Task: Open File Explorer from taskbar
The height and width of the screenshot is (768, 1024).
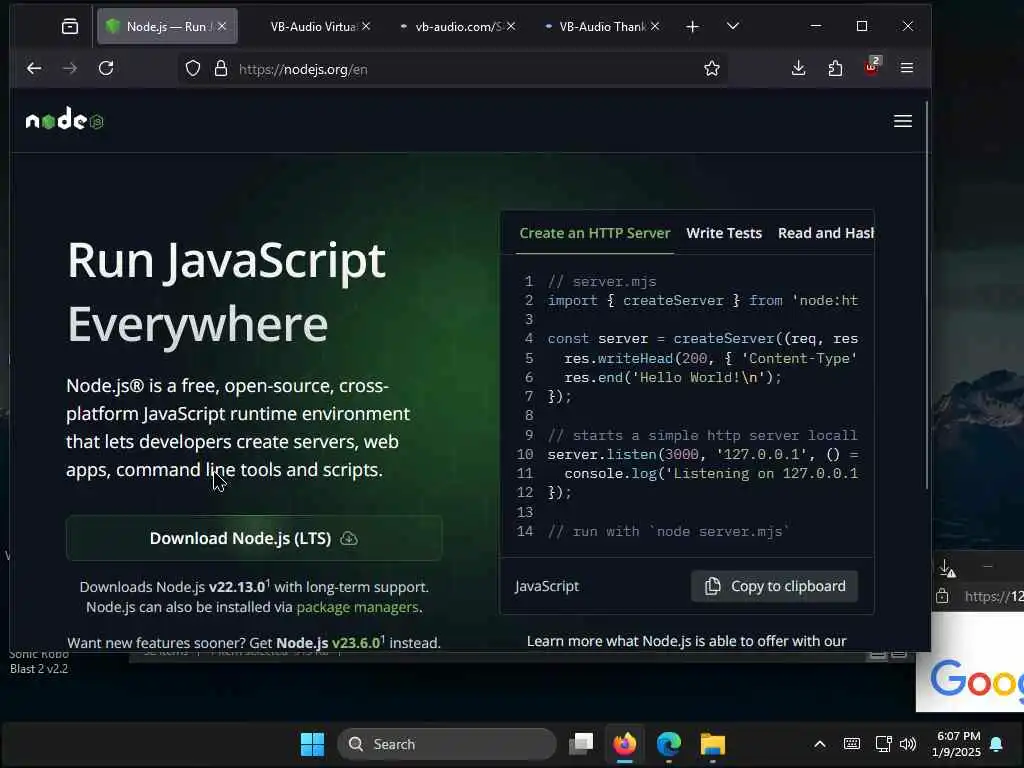Action: [712, 744]
